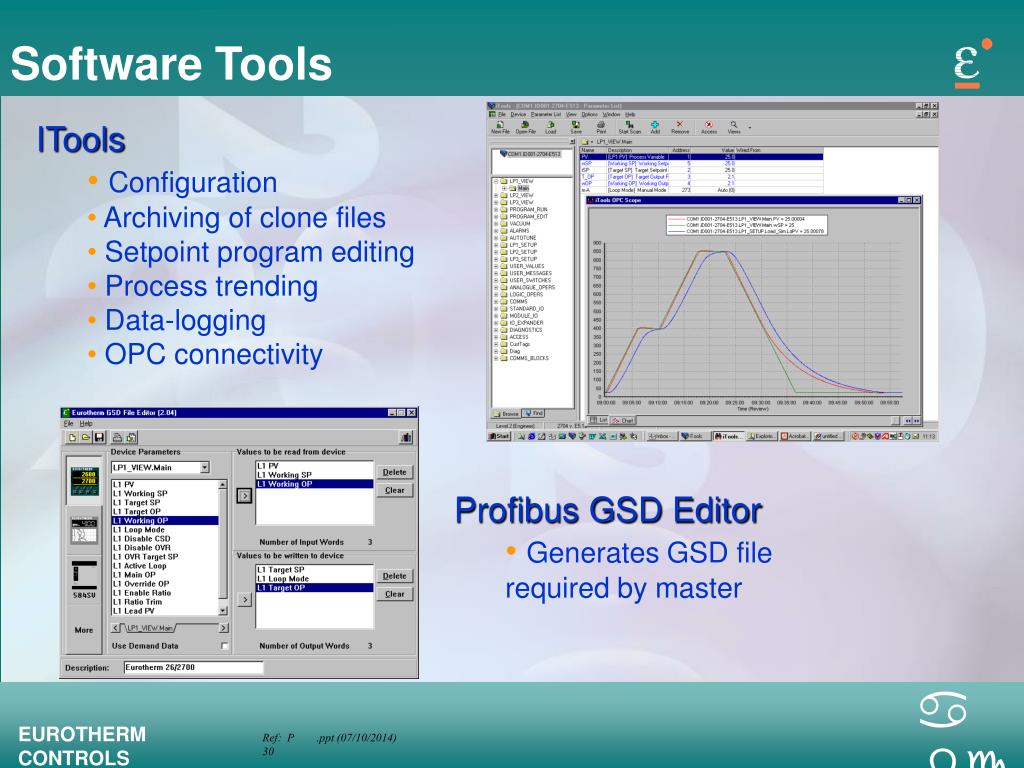Click the Access icon in iTools toolbar
This screenshot has height=768, width=1024.
click(709, 127)
